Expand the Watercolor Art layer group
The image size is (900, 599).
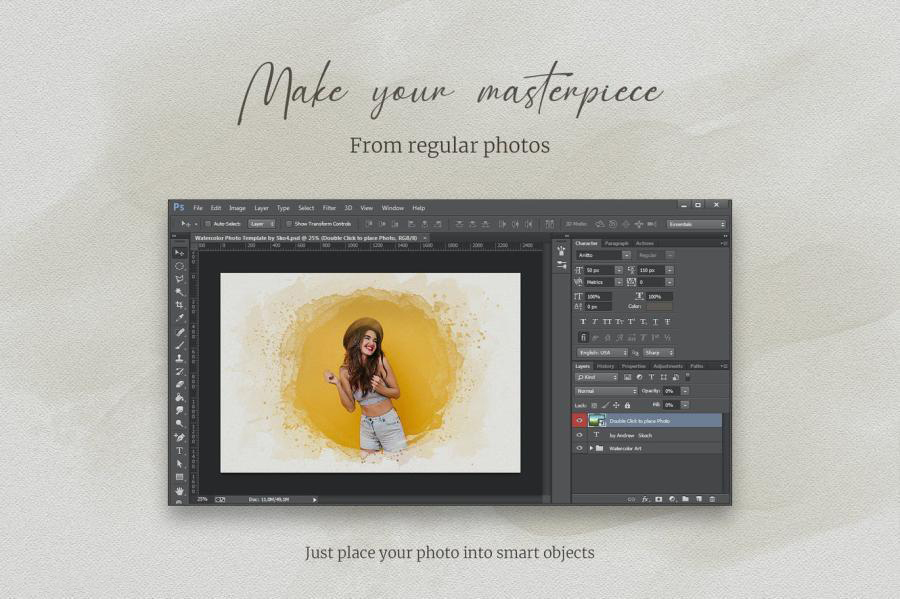(x=591, y=449)
